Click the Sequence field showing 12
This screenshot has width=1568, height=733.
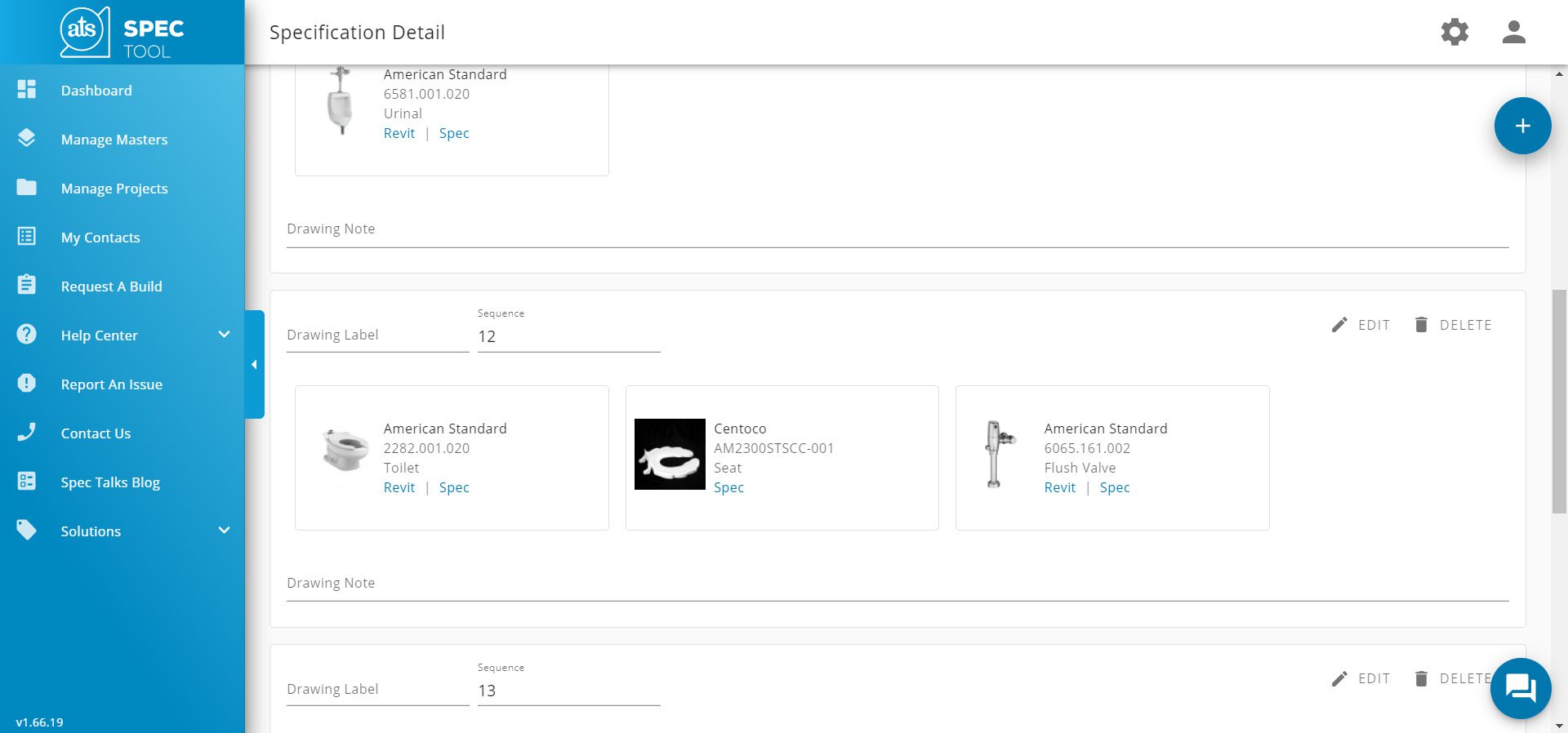568,336
